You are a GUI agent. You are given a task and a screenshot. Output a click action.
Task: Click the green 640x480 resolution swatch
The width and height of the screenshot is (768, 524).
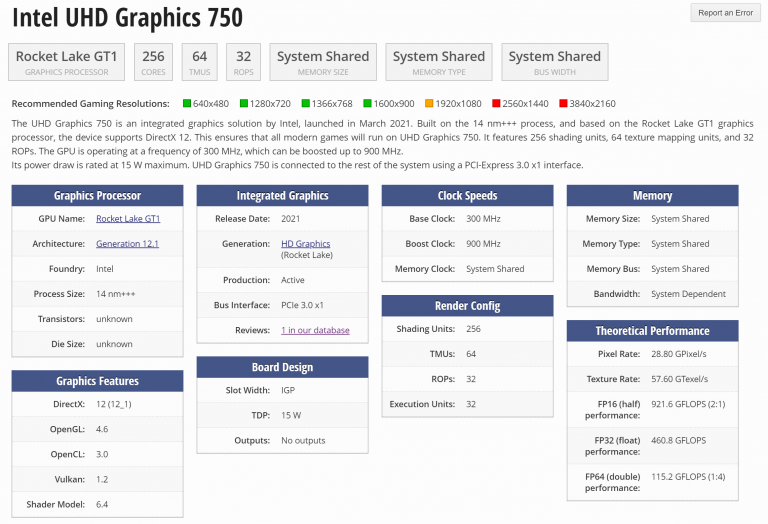click(187, 103)
